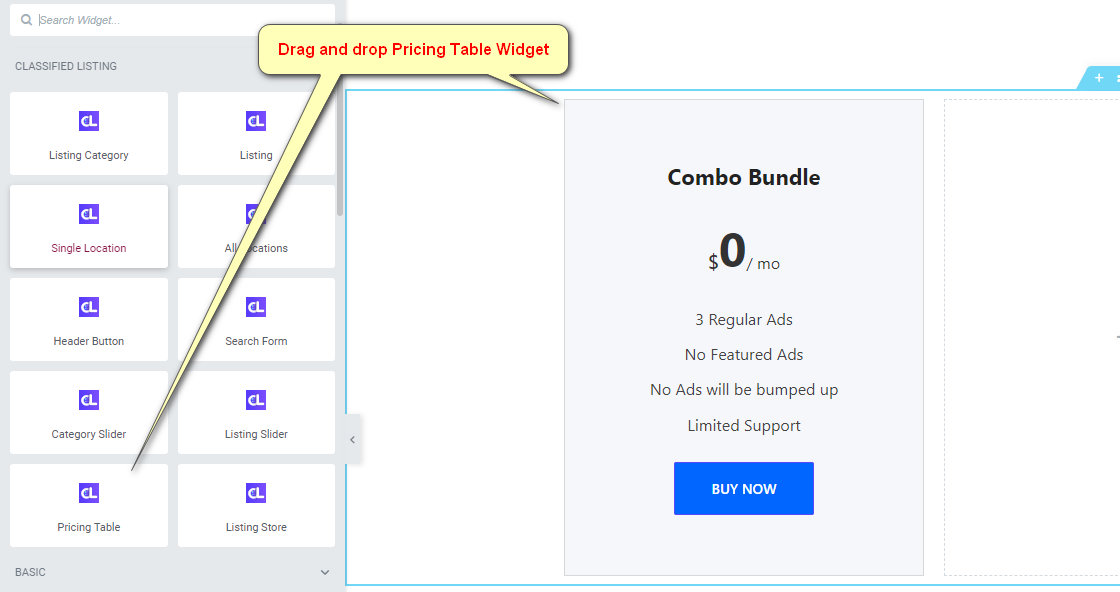
Task: Click the empty dashed column area
Action: (1031, 337)
